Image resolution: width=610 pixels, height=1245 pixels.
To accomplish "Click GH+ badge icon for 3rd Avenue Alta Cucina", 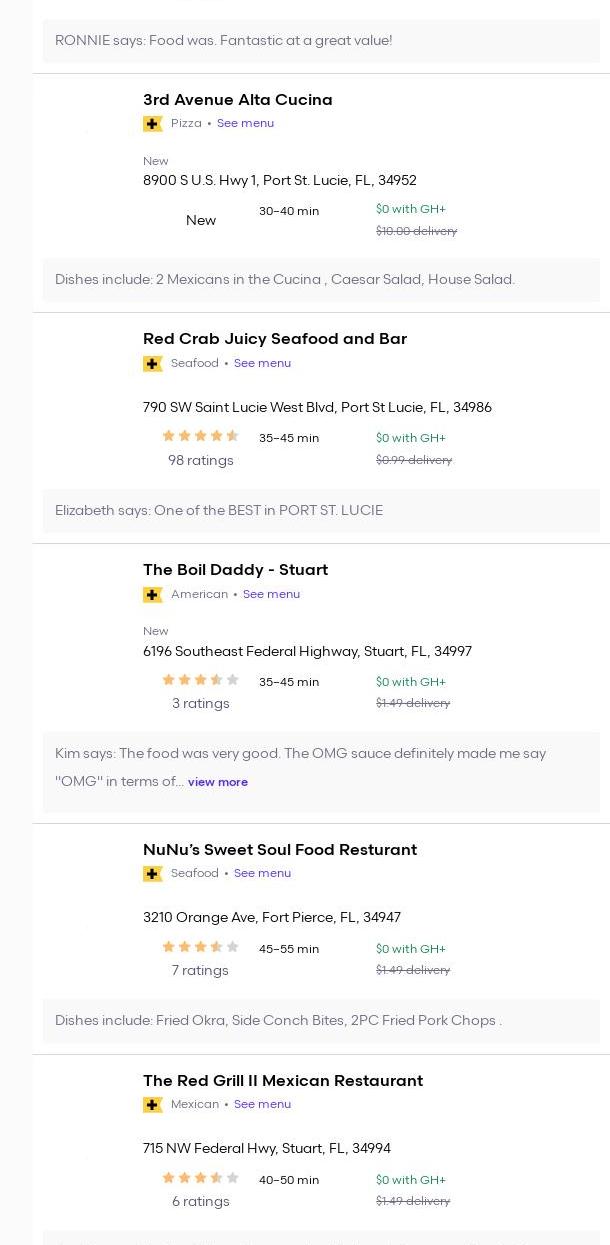I will pos(152,124).
